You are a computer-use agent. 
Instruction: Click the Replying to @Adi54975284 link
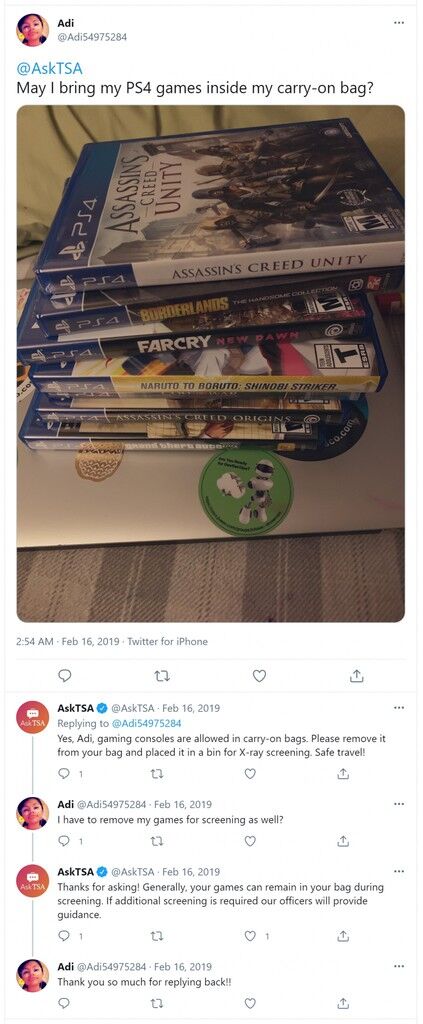119,723
